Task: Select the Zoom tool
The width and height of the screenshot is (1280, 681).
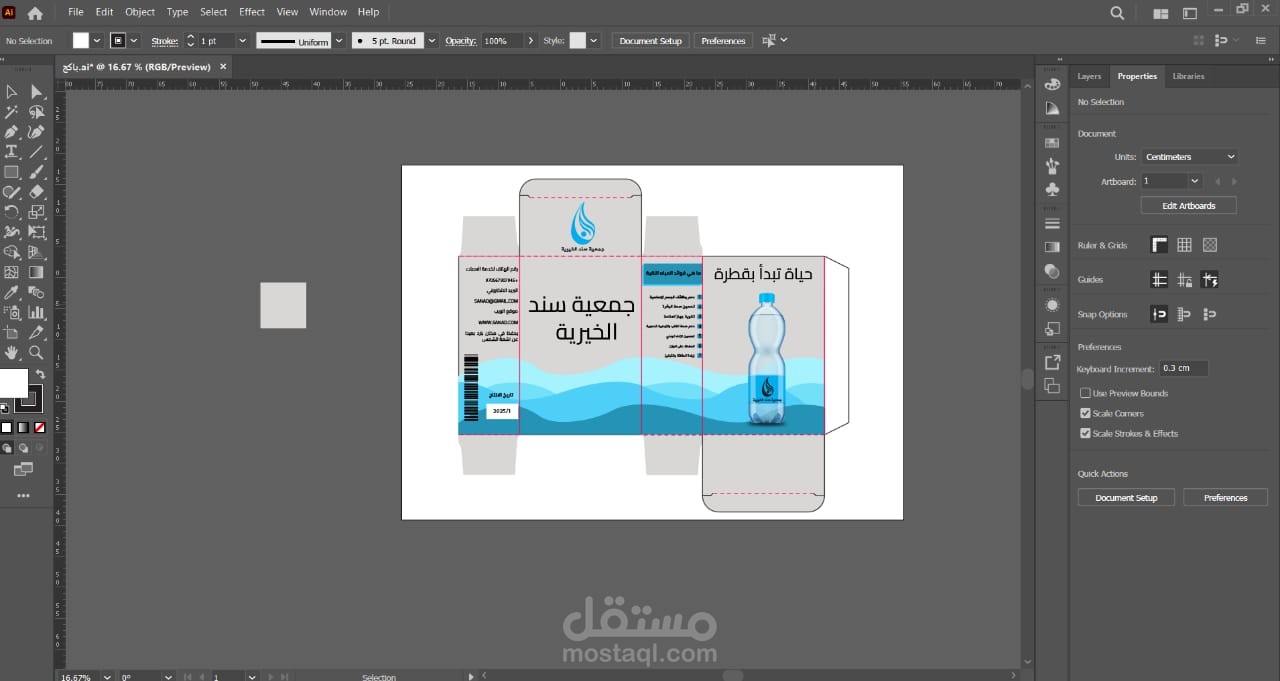Action: [x=36, y=352]
